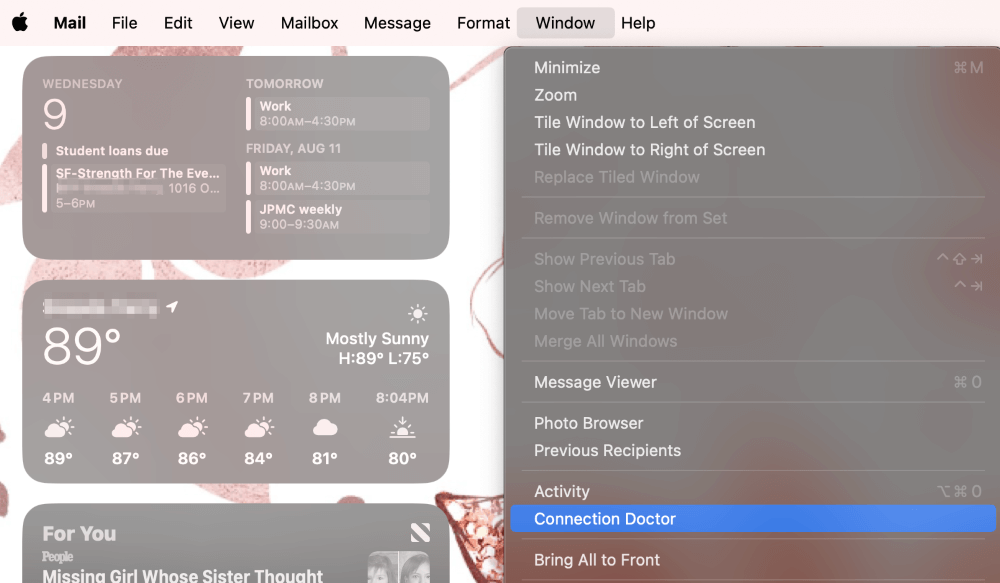Close the open Window menu
1000x583 pixels.
tap(565, 23)
